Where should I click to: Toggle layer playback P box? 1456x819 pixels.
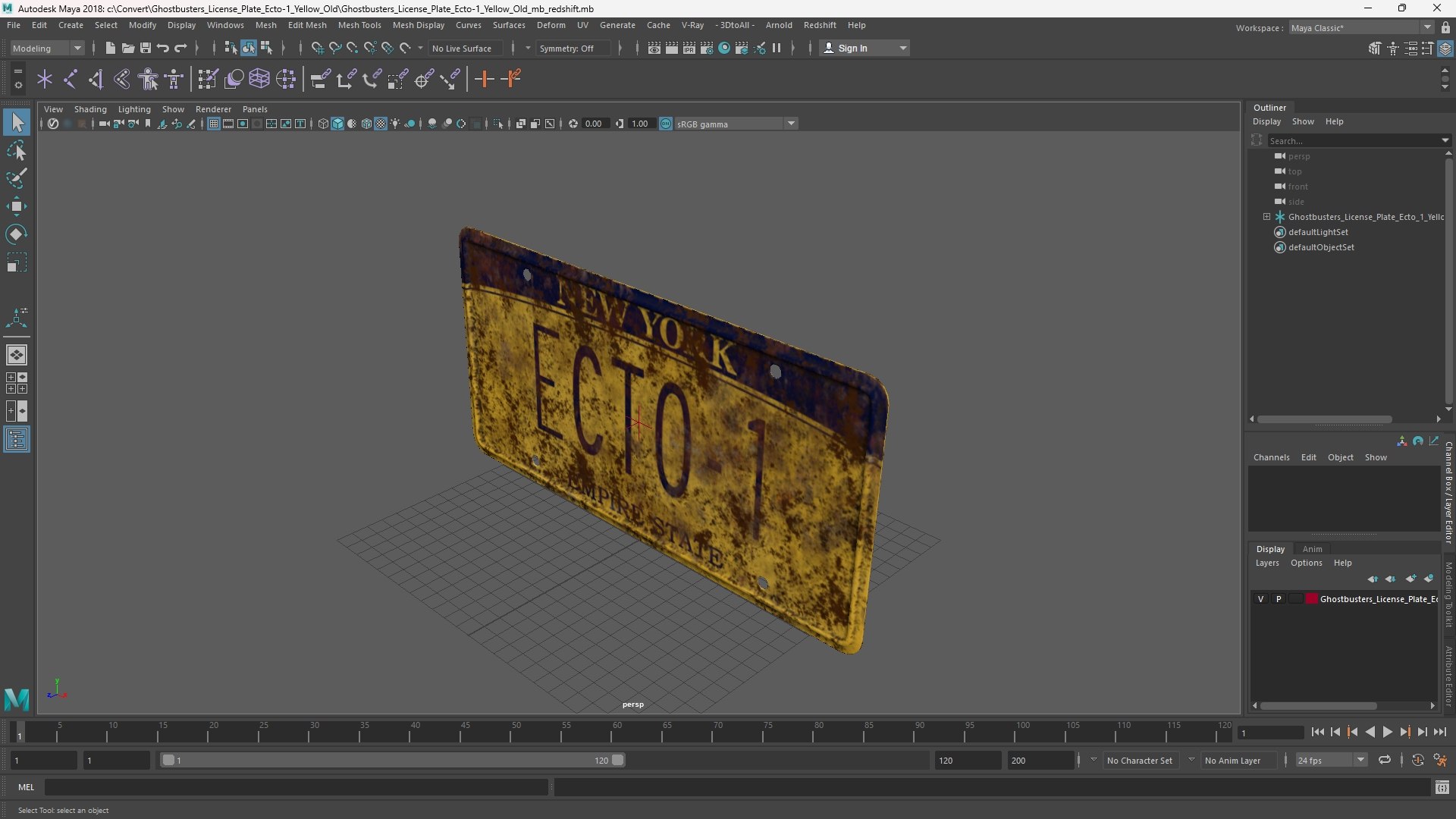[x=1279, y=599]
